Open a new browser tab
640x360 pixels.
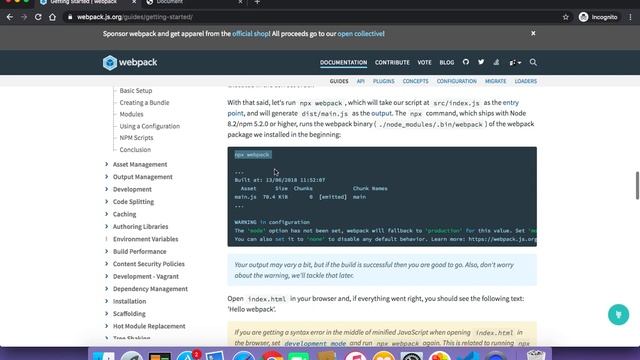257,2
